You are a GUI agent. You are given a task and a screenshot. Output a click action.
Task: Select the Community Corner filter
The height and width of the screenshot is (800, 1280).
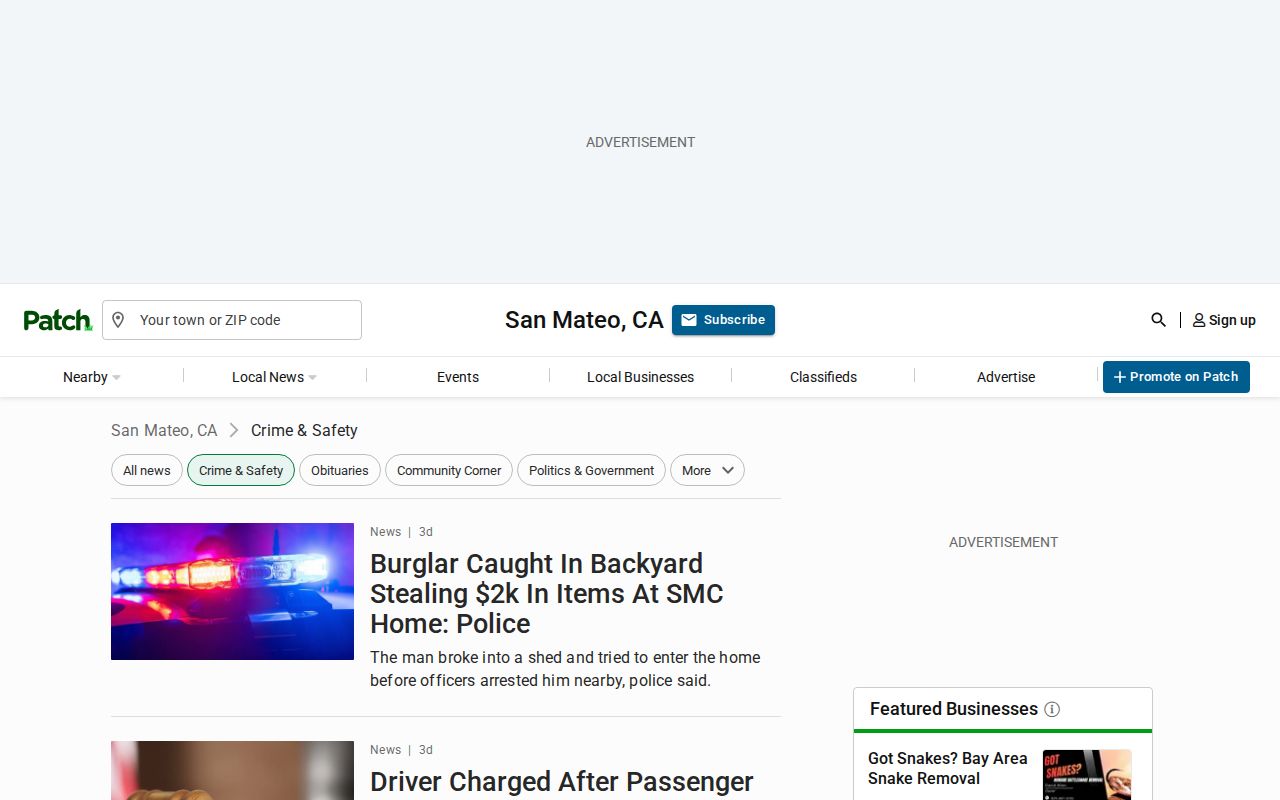click(x=449, y=470)
